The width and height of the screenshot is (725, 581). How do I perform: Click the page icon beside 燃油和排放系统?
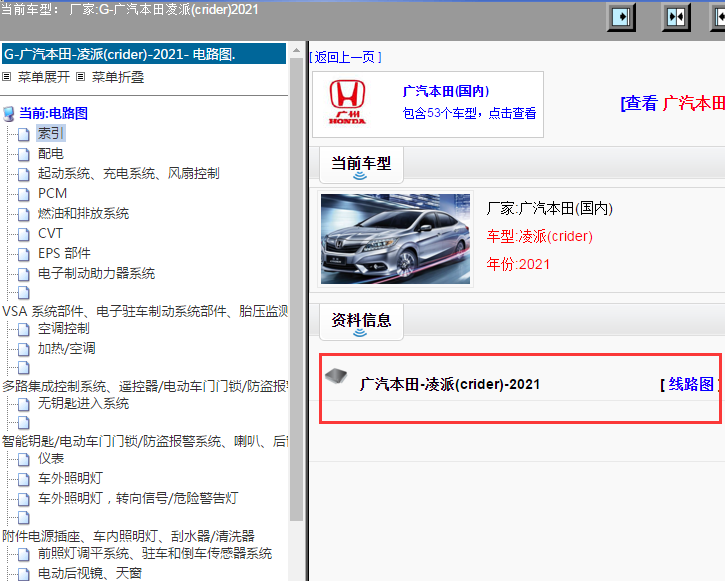(x=24, y=214)
